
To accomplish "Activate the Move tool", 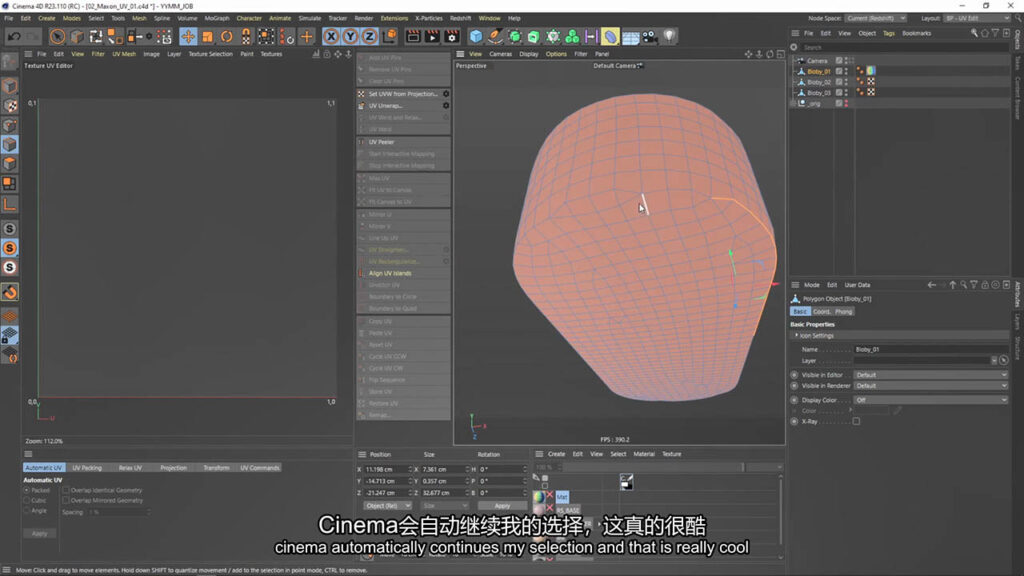I will (x=188, y=37).
